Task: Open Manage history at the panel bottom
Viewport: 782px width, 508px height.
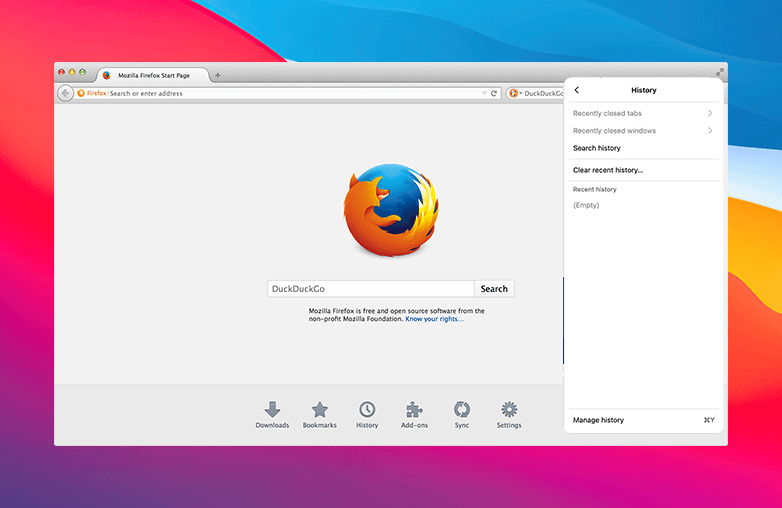Action: pyautogui.click(x=643, y=420)
